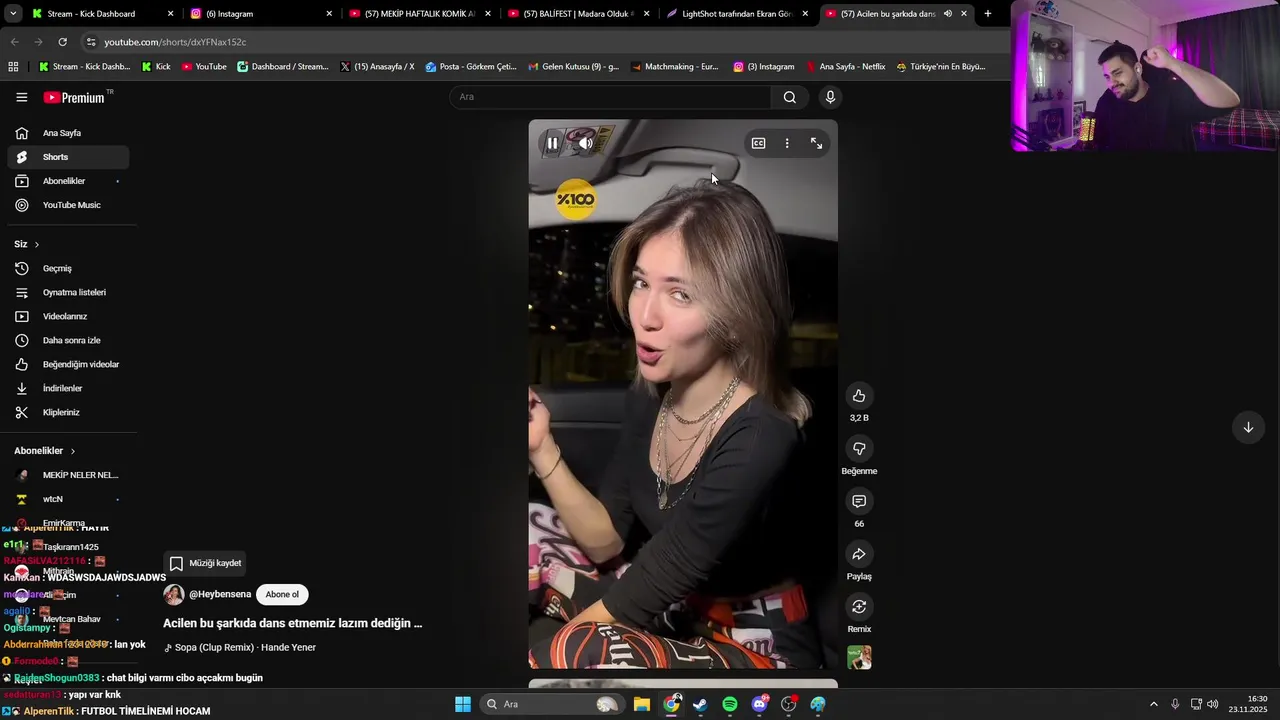Toggle captions on the Short
The width and height of the screenshot is (1280, 720).
758,143
